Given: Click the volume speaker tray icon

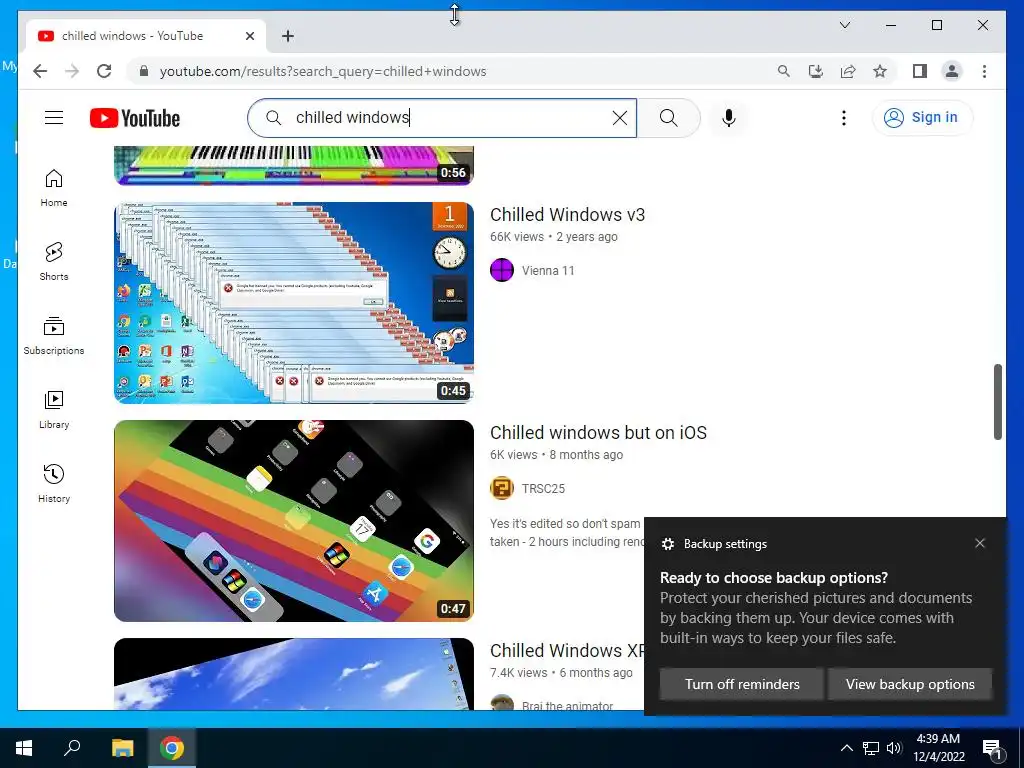Looking at the screenshot, I should 894,748.
